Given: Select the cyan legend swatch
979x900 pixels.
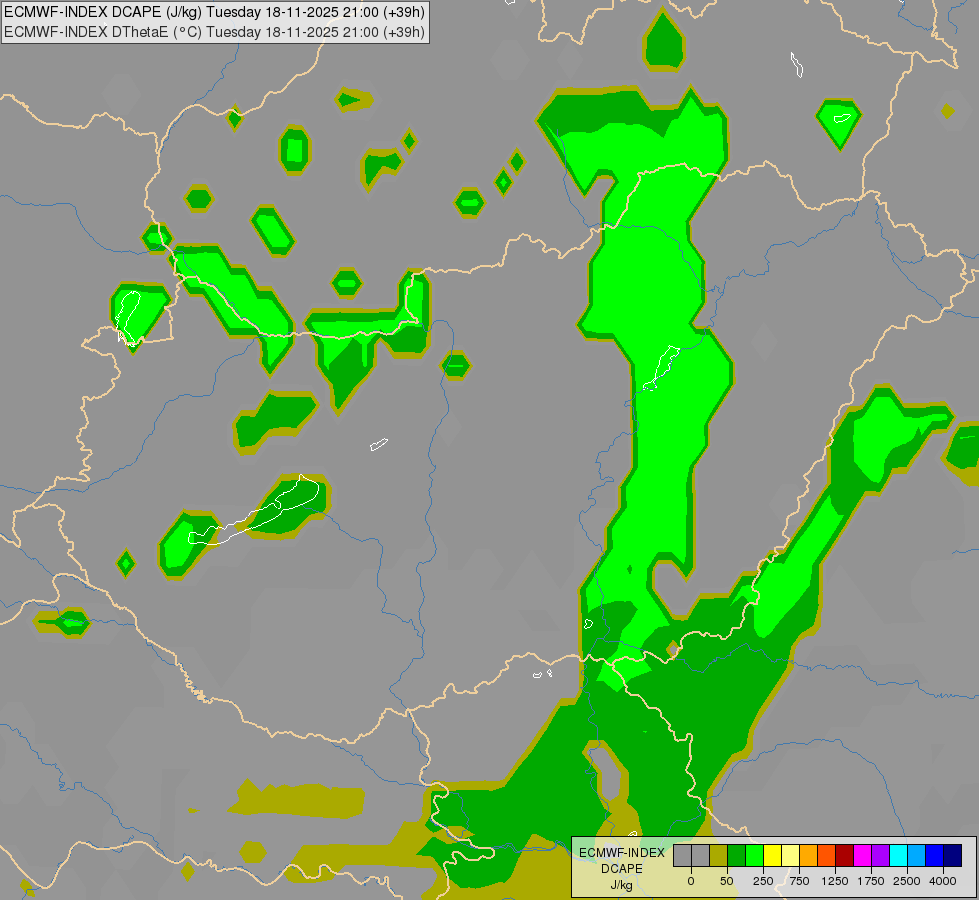Looking at the screenshot, I should [x=900, y=855].
